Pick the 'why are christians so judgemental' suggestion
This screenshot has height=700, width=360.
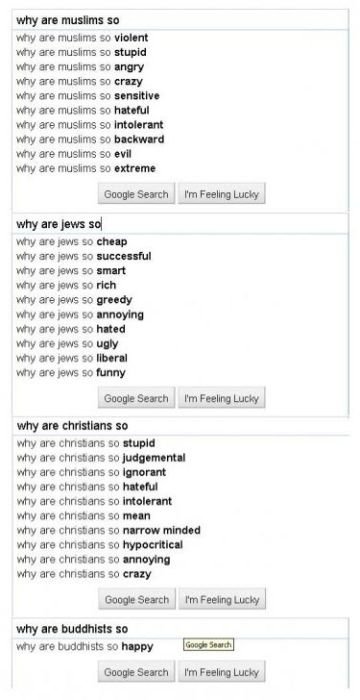point(101,458)
